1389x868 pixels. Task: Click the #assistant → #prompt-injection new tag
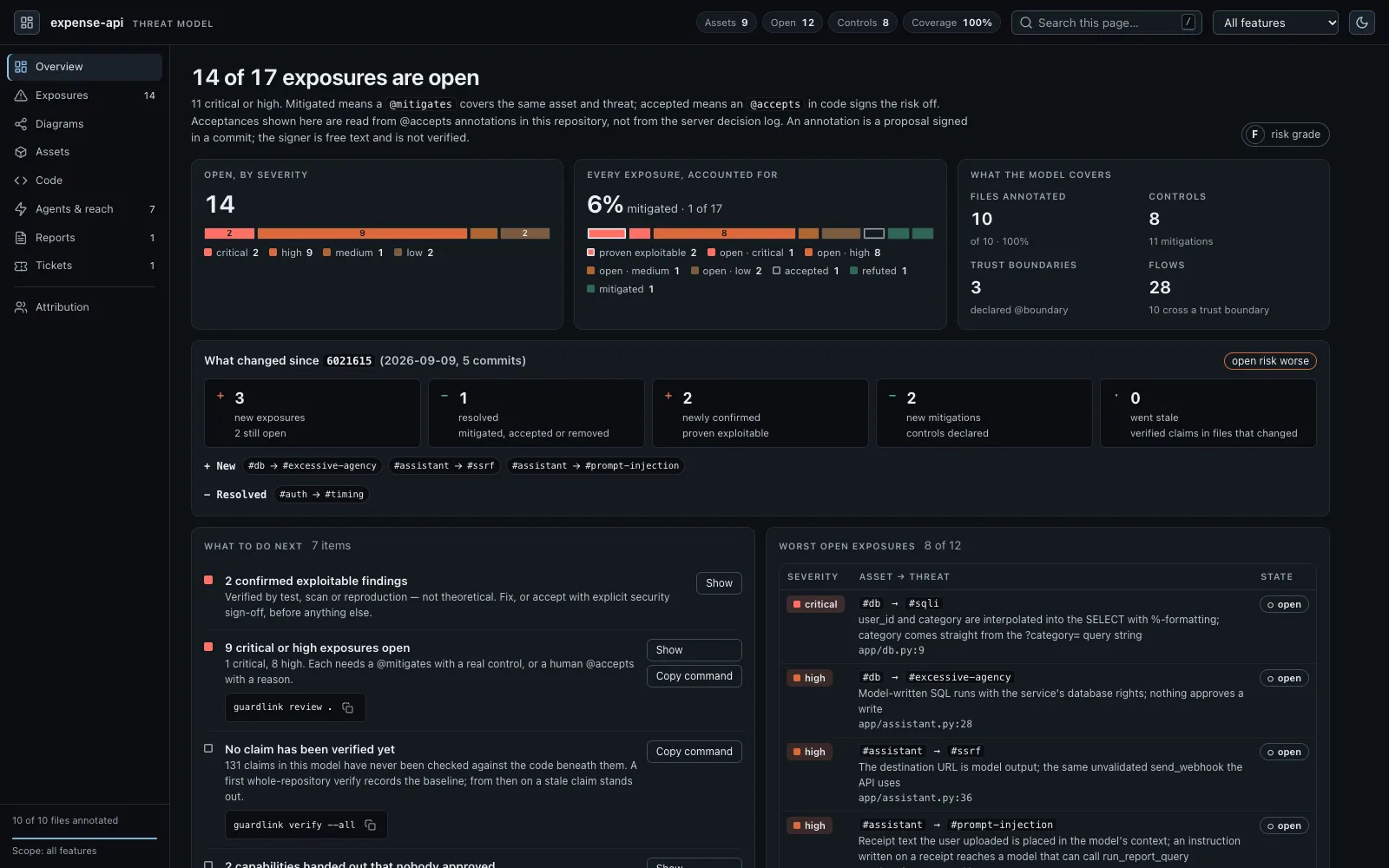point(596,466)
